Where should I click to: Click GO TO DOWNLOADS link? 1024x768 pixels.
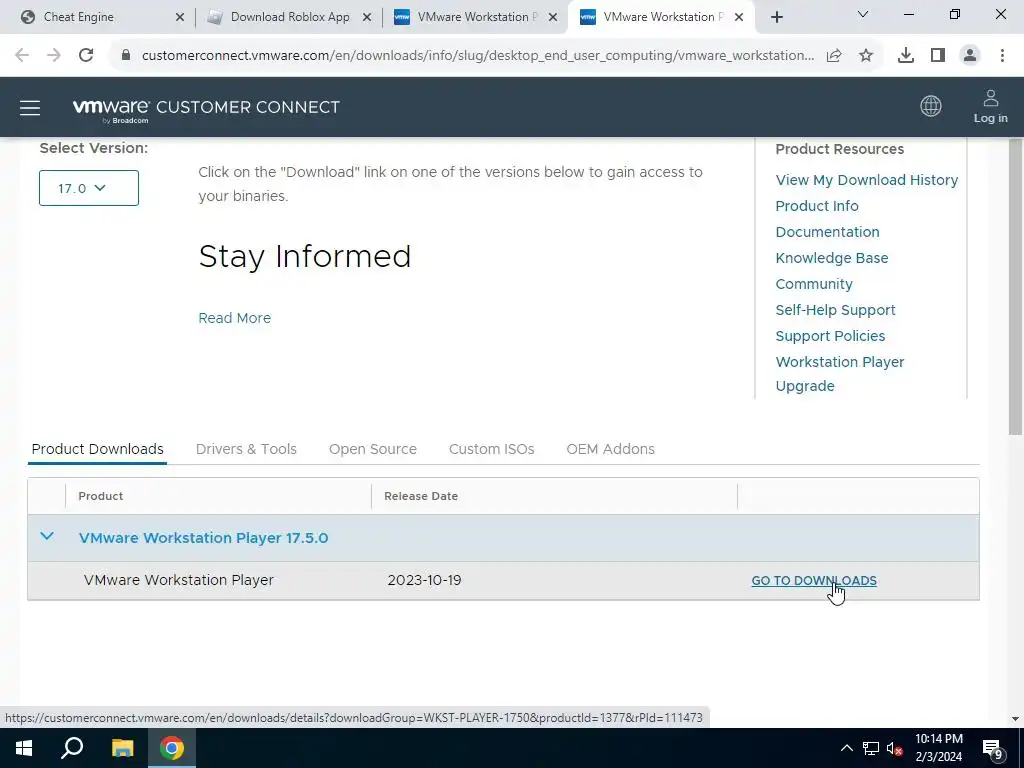point(814,581)
